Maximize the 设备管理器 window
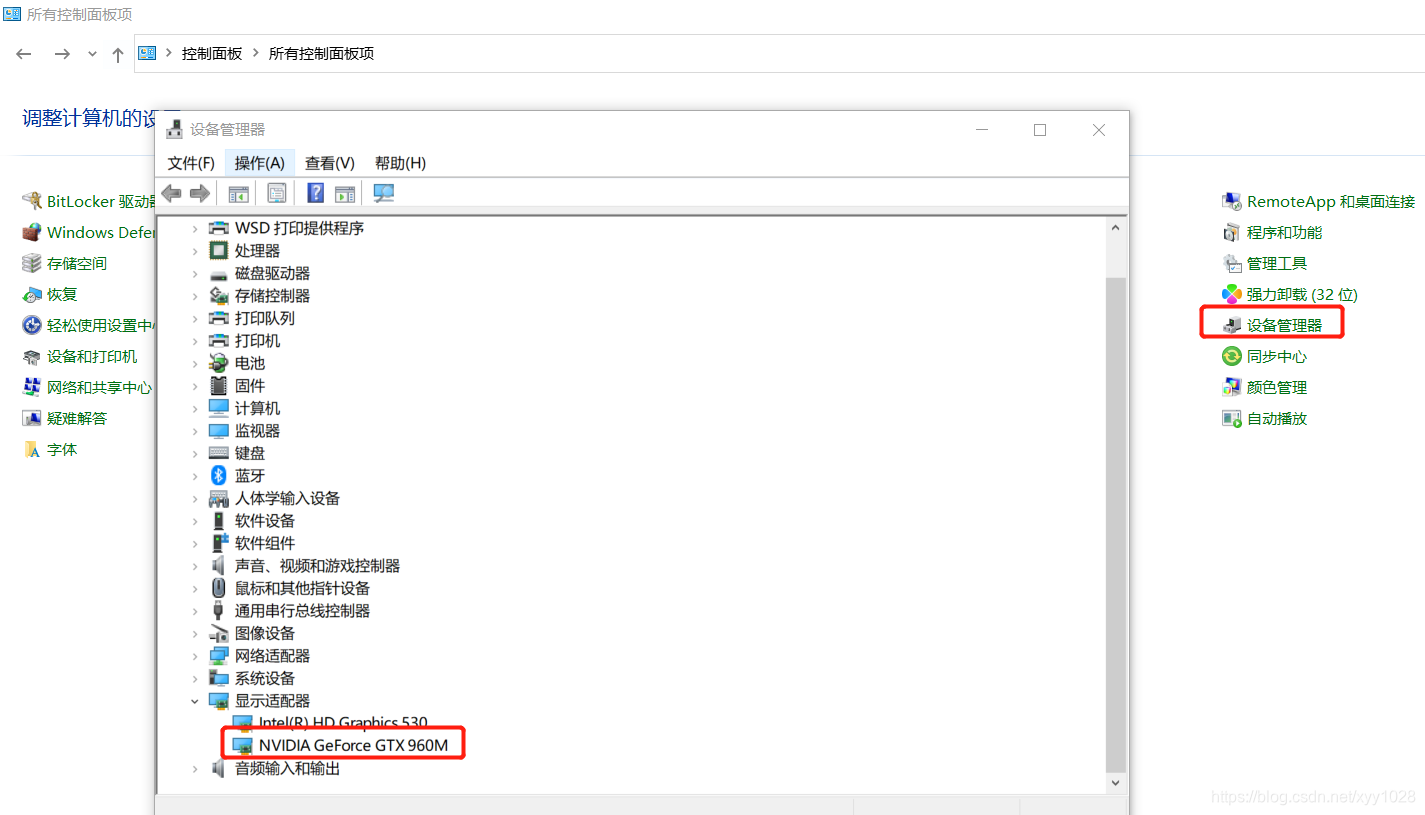This screenshot has width=1425, height=815. click(1040, 130)
